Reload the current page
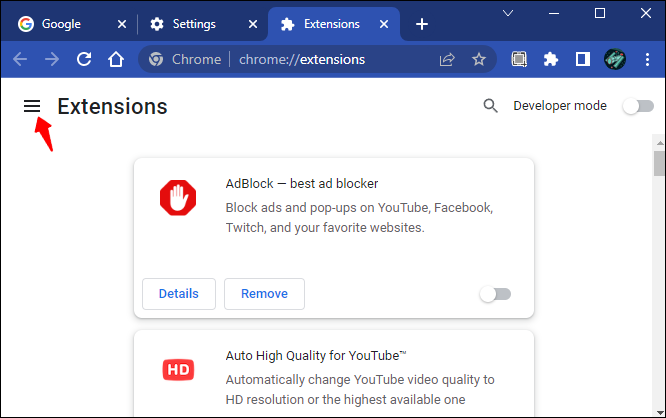 [x=84, y=59]
